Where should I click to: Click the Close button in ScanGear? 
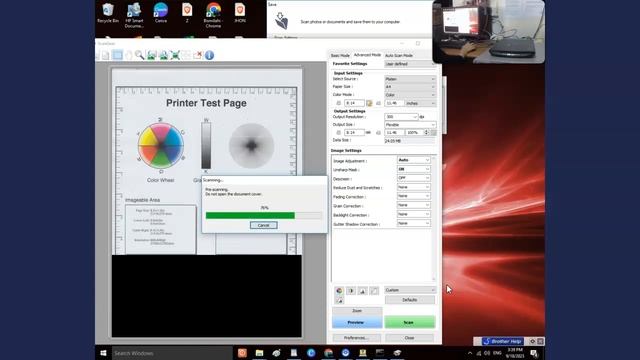pyautogui.click(x=409, y=338)
